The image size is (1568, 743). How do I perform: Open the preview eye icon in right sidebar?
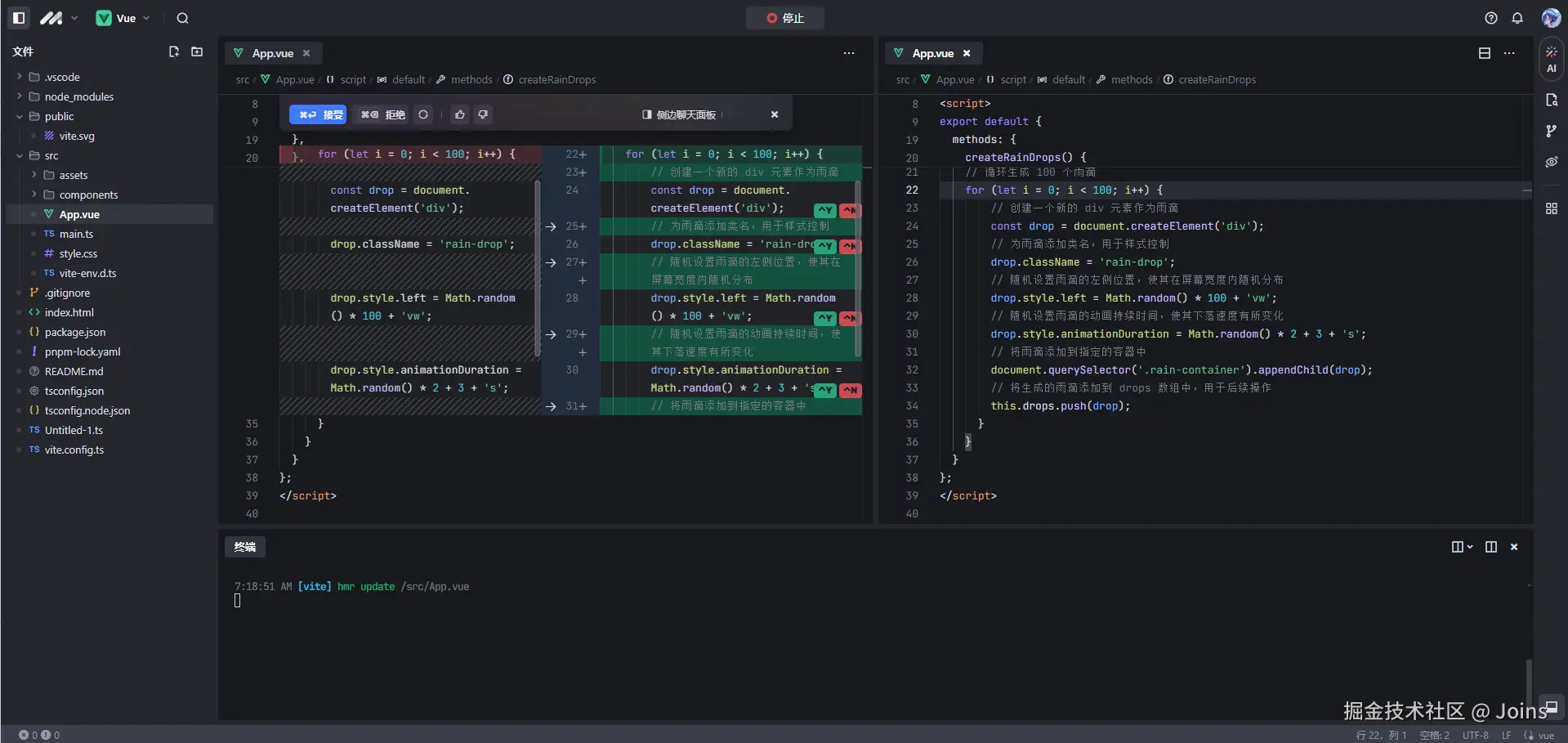pos(1551,162)
